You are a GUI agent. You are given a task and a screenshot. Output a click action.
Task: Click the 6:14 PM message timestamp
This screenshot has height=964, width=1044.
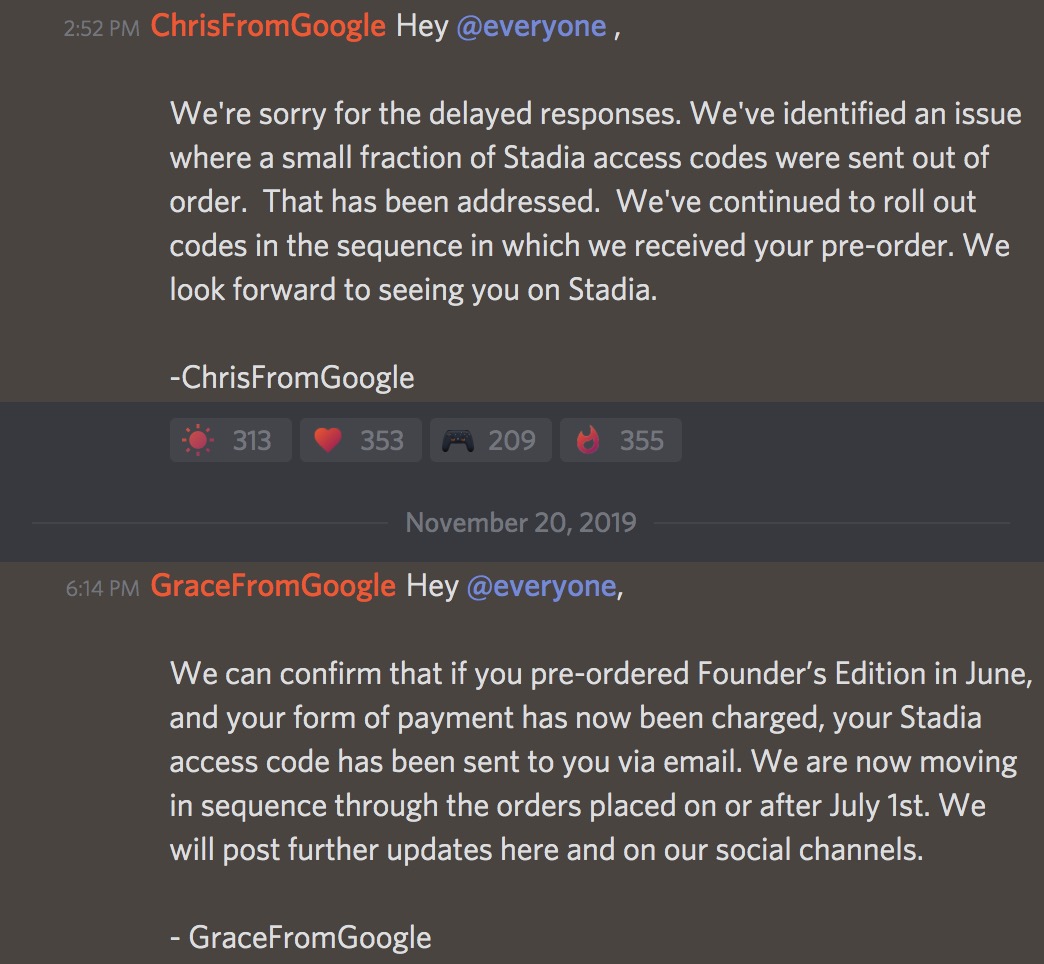click(x=102, y=588)
